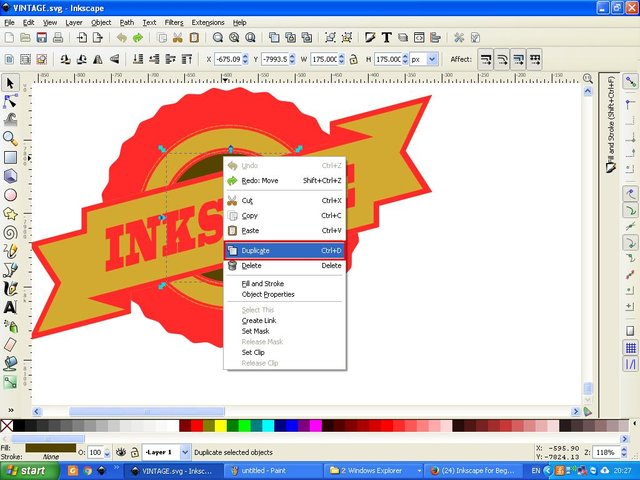Screen dimensions: 640x480
Task: Click the X coordinate input field
Action: [x=228, y=59]
